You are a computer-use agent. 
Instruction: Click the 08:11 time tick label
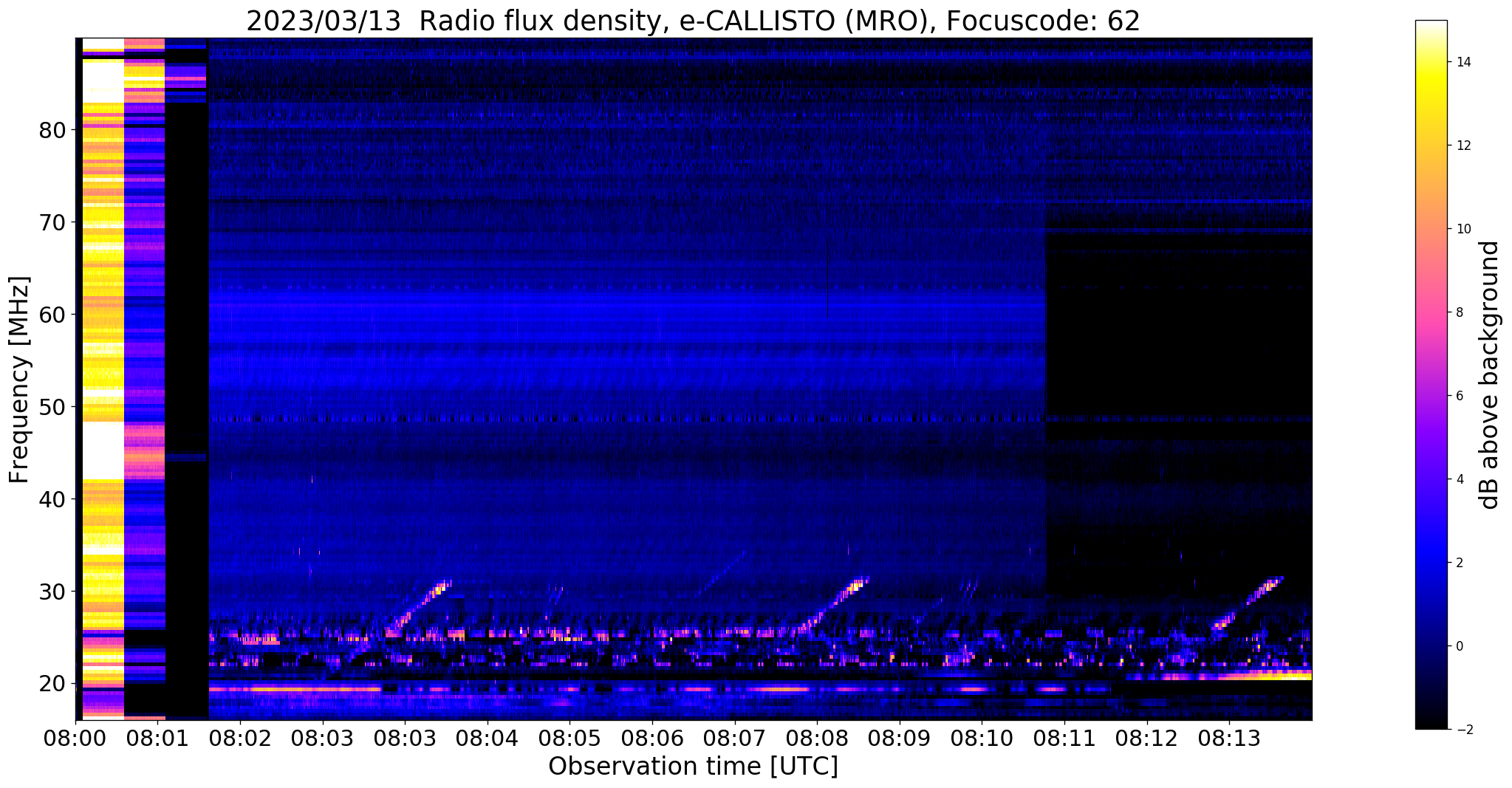[1064, 737]
